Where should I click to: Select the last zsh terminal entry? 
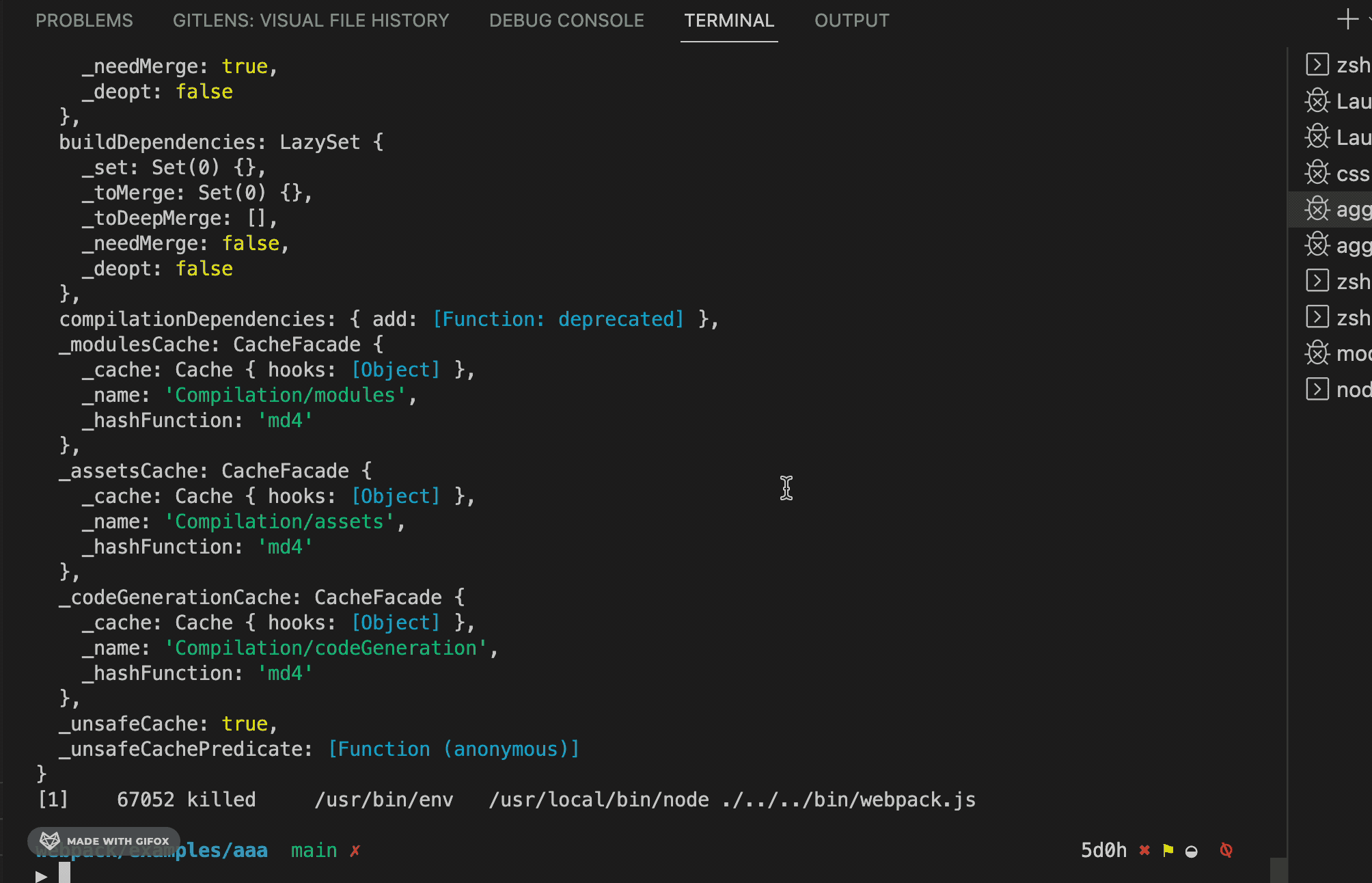tap(1338, 318)
